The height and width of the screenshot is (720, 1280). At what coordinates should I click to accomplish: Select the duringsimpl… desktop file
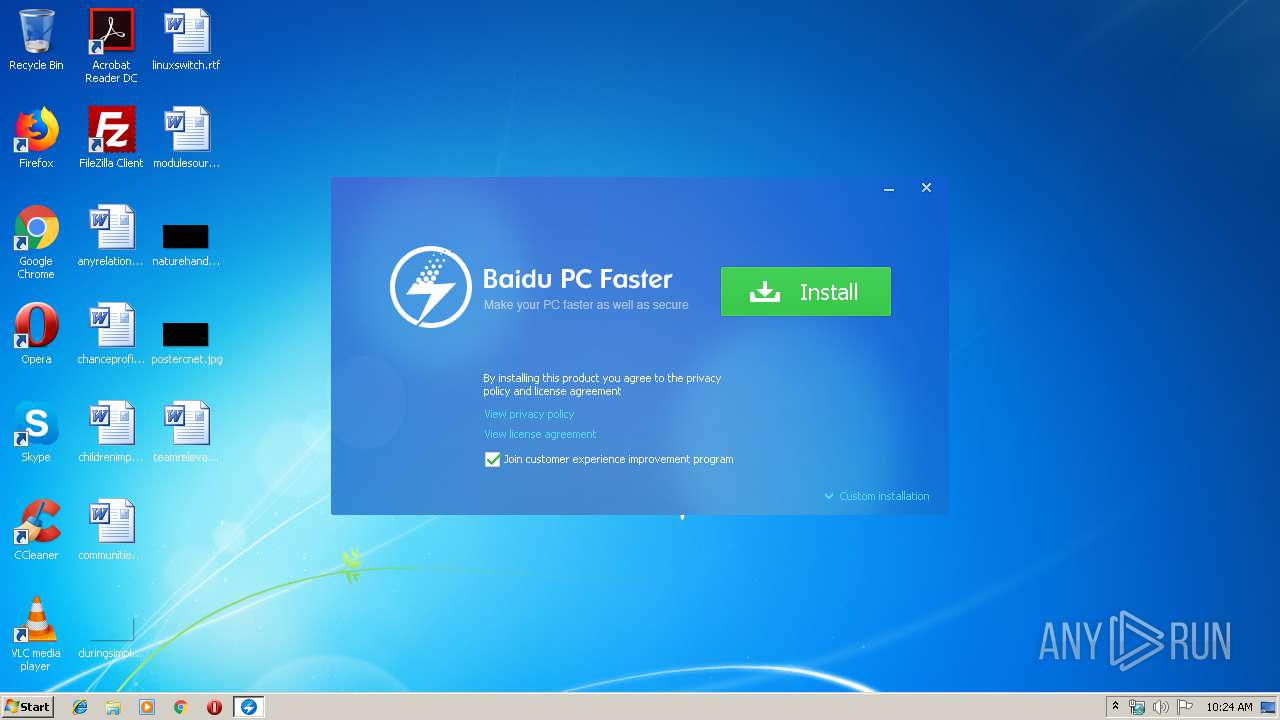tap(111, 640)
